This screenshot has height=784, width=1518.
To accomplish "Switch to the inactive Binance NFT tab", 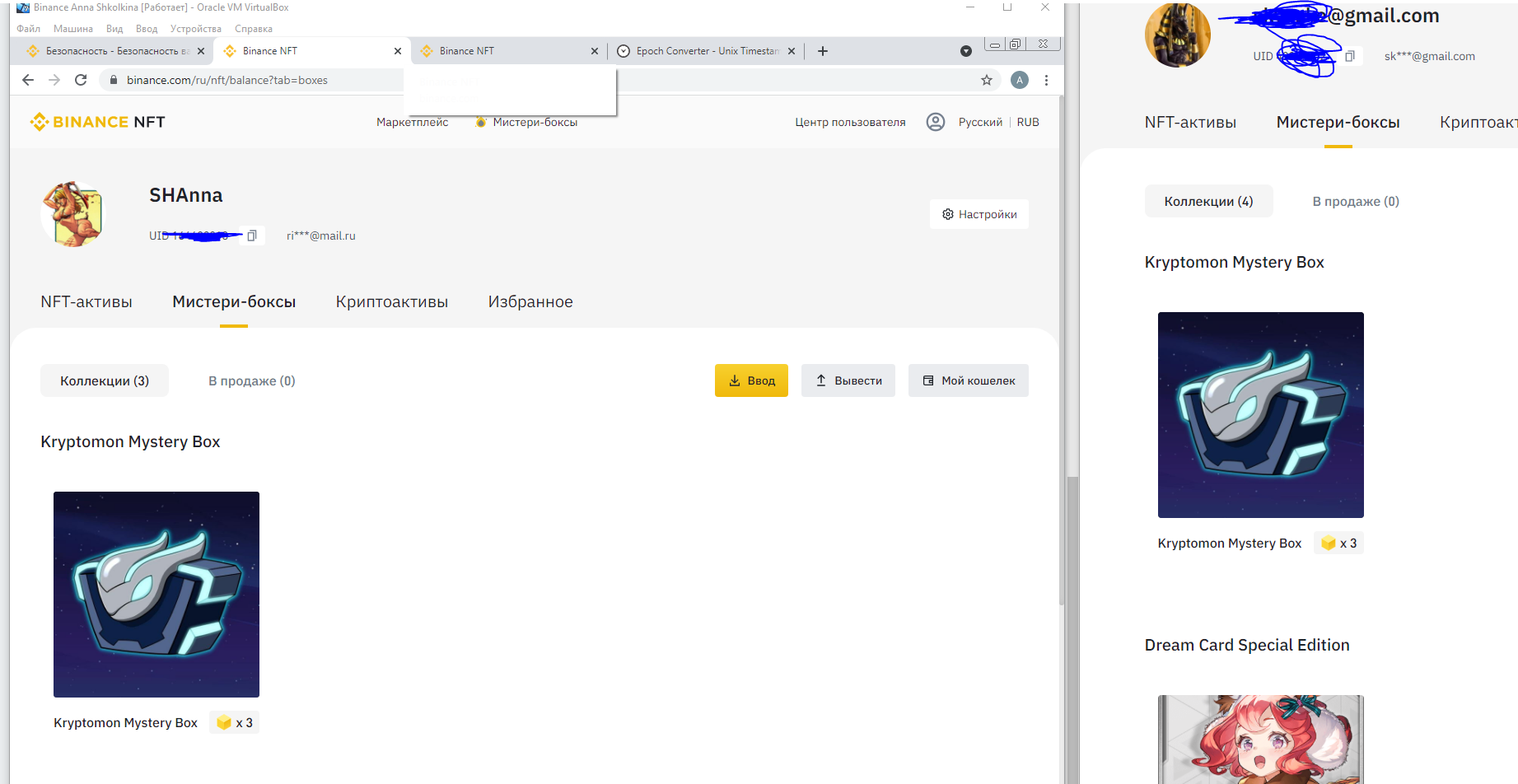I will [507, 51].
